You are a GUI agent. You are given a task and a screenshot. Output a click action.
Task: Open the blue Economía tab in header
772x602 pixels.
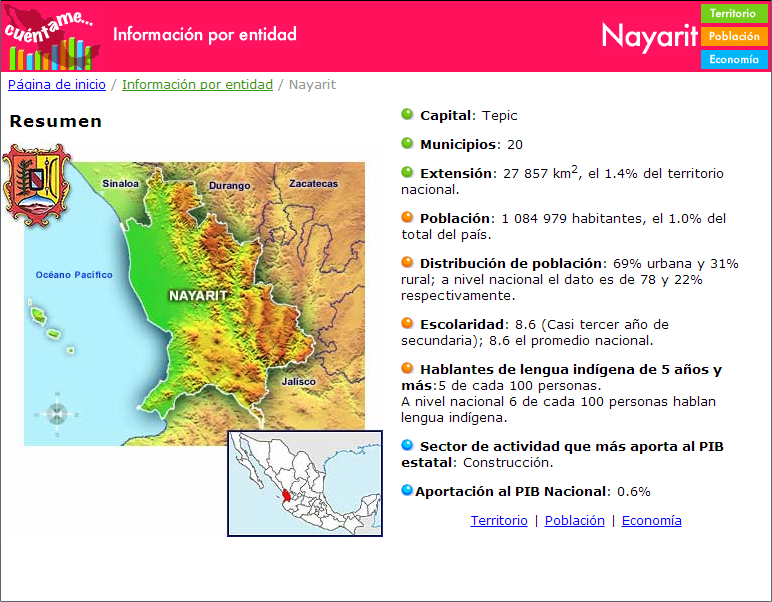pos(734,60)
